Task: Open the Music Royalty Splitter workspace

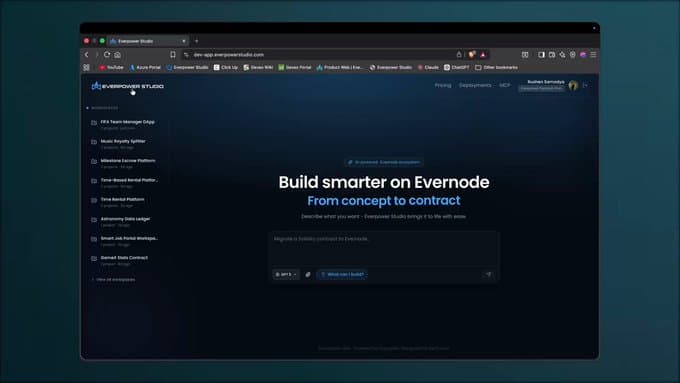Action: tap(123, 144)
